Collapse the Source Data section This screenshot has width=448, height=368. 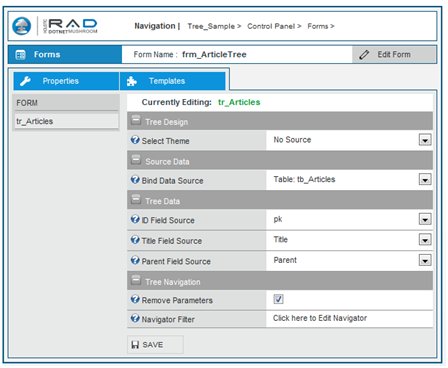(x=136, y=160)
